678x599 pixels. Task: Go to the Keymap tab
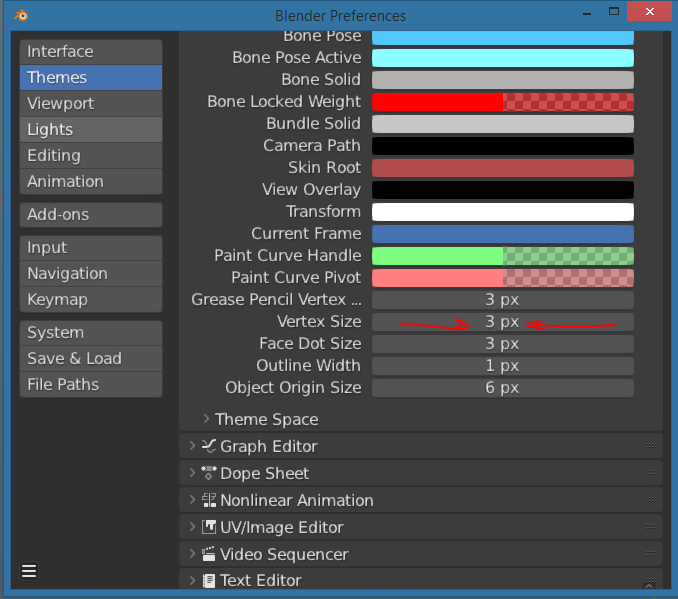coord(91,299)
